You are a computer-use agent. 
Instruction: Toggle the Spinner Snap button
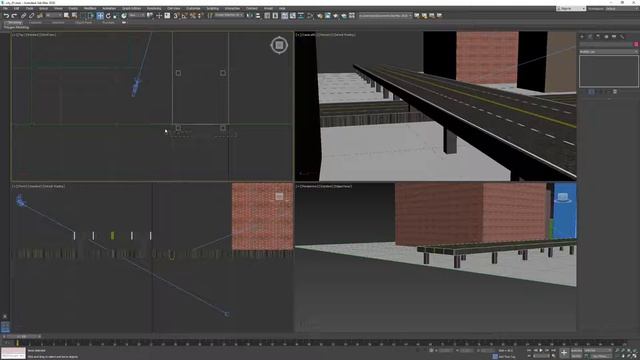pyautogui.click(x=200, y=16)
